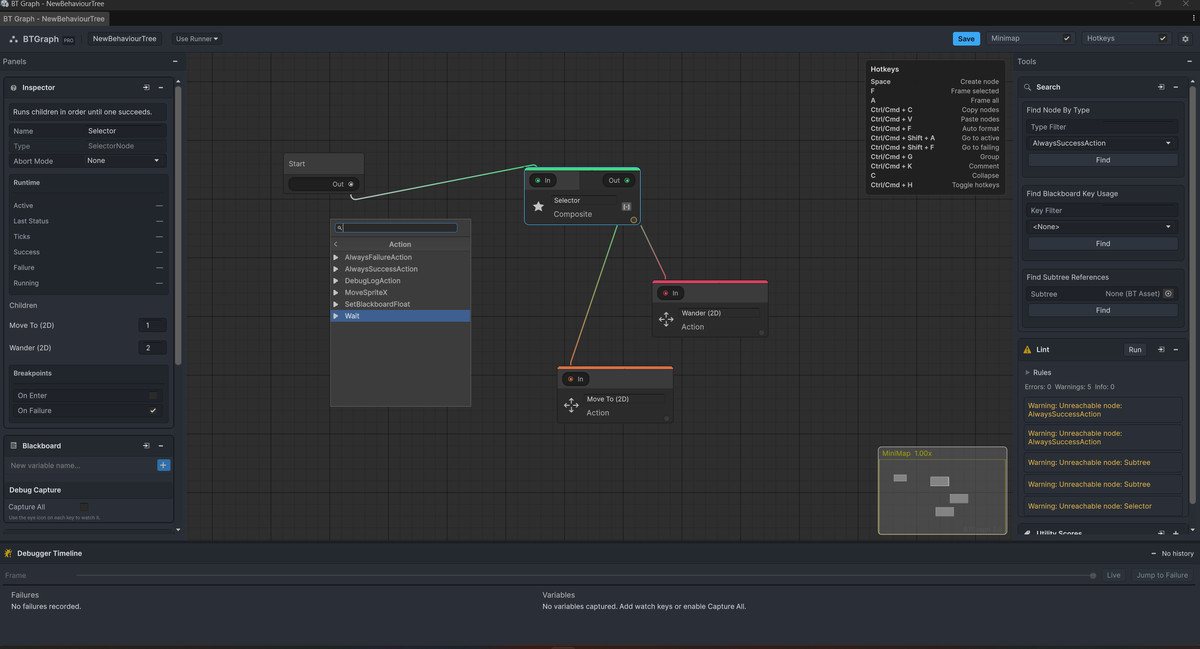
Task: Open the Subtree object picker circle
Action: click(x=1169, y=294)
